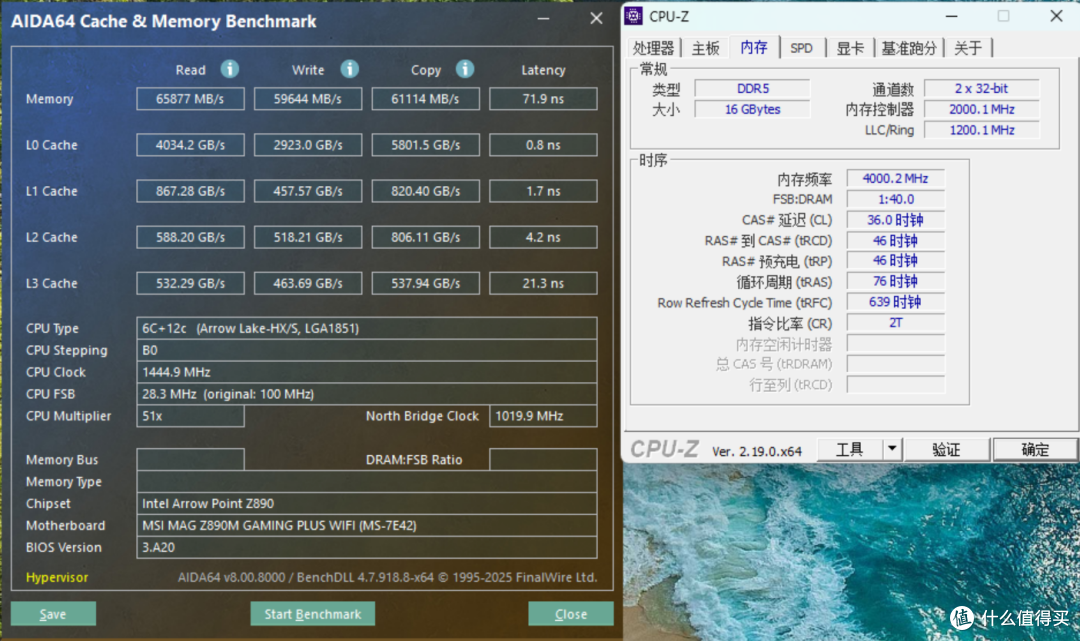Image resolution: width=1080 pixels, height=641 pixels.
Task: Switch to the 主板 tab in CPU-Z
Action: (x=705, y=48)
